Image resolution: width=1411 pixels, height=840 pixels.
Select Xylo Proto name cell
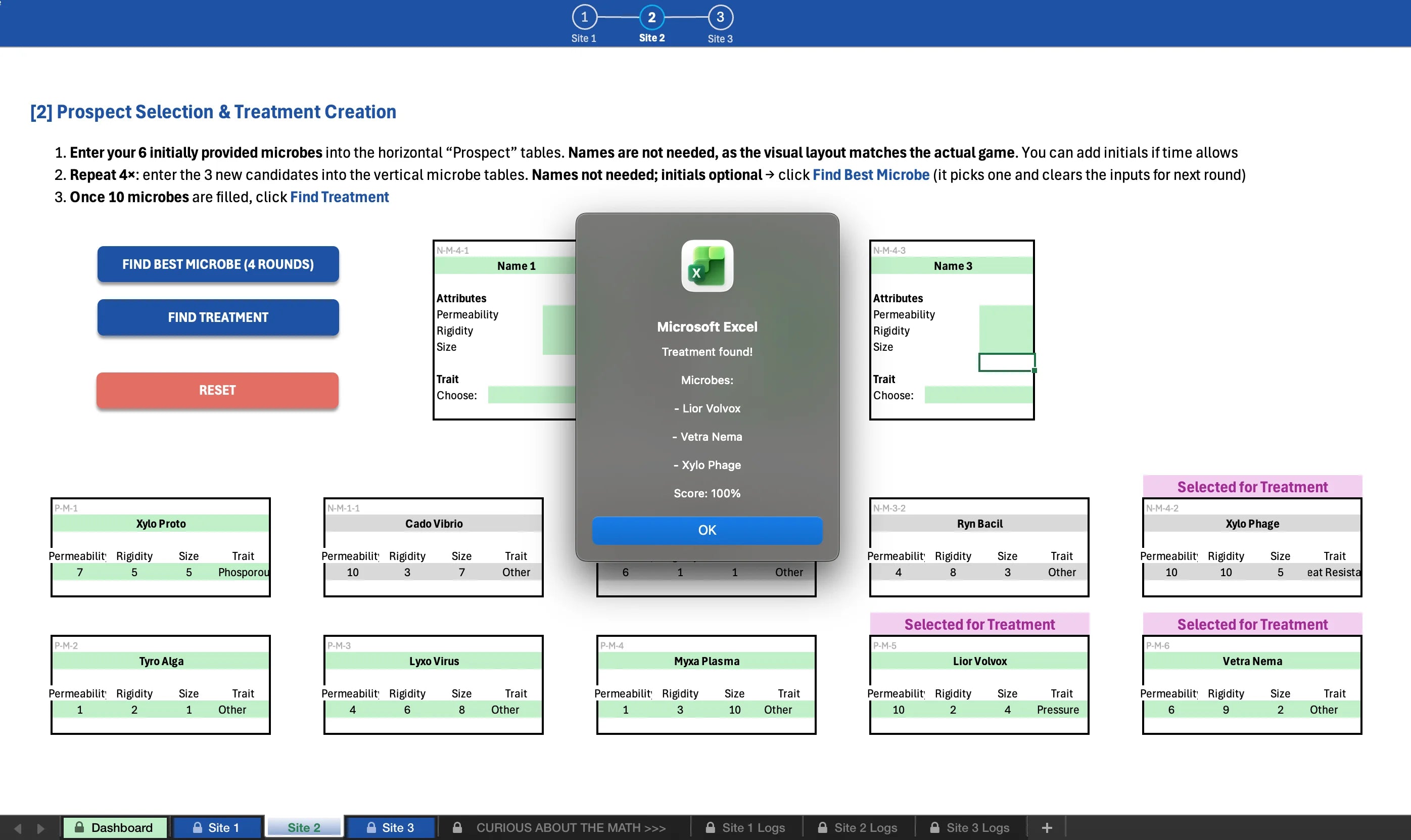(x=161, y=523)
